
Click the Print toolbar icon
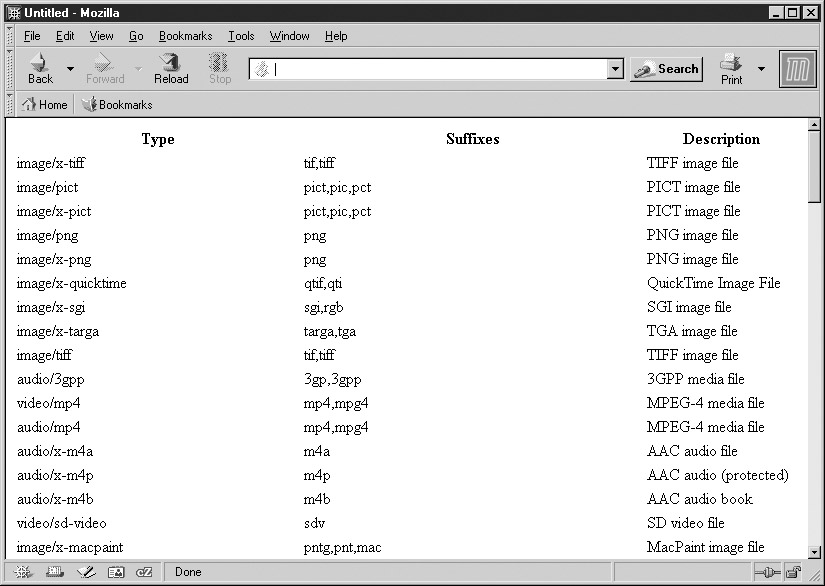(x=732, y=68)
